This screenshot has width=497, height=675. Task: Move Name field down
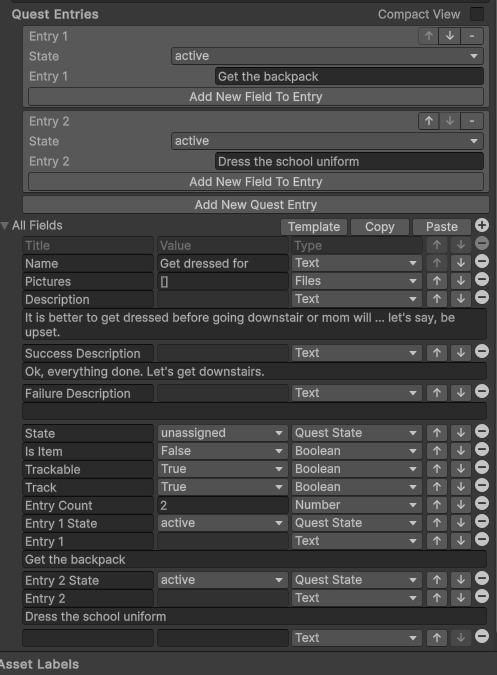461,263
